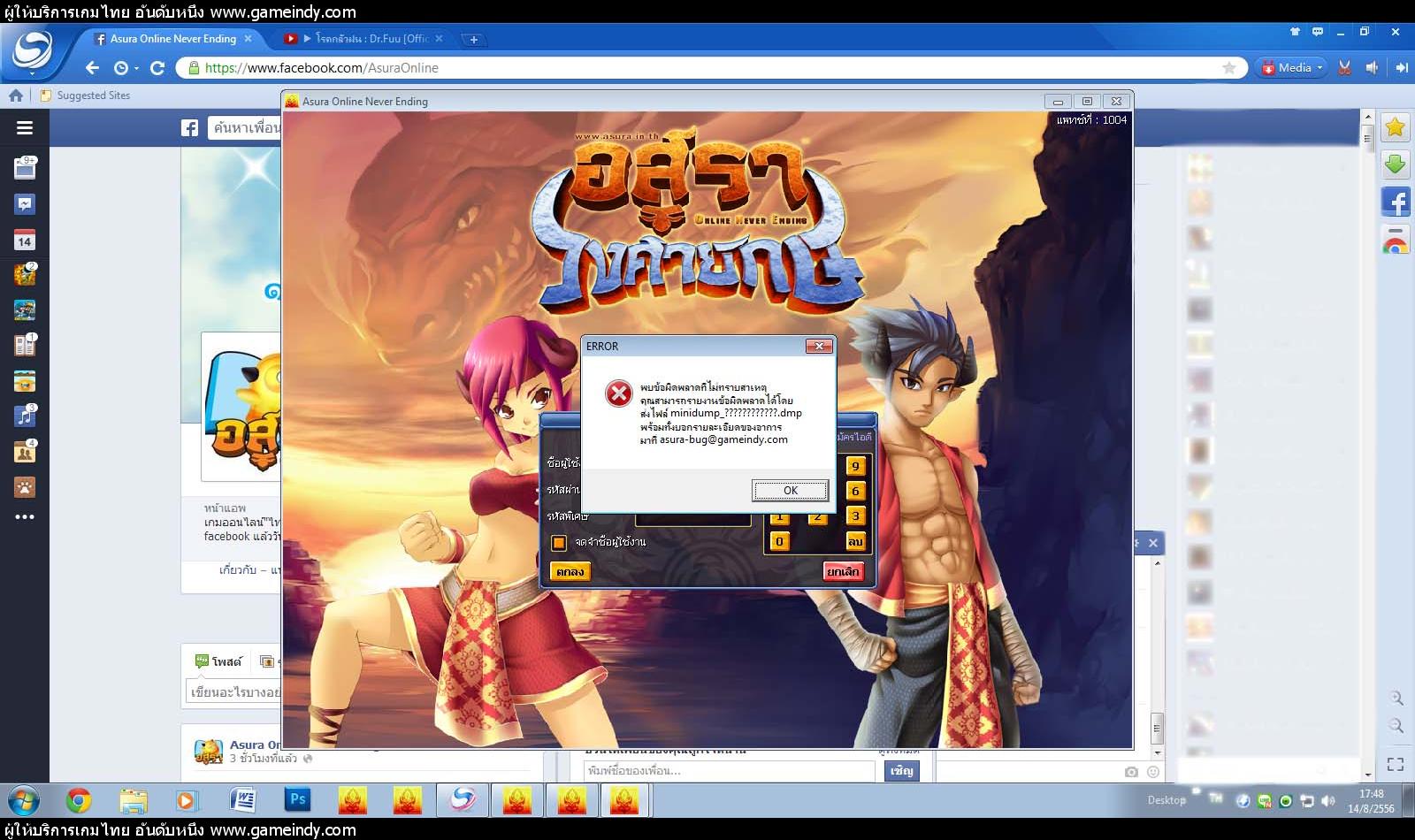Click the taskbar clock showing 17:48
1415x840 pixels.
point(1371,801)
